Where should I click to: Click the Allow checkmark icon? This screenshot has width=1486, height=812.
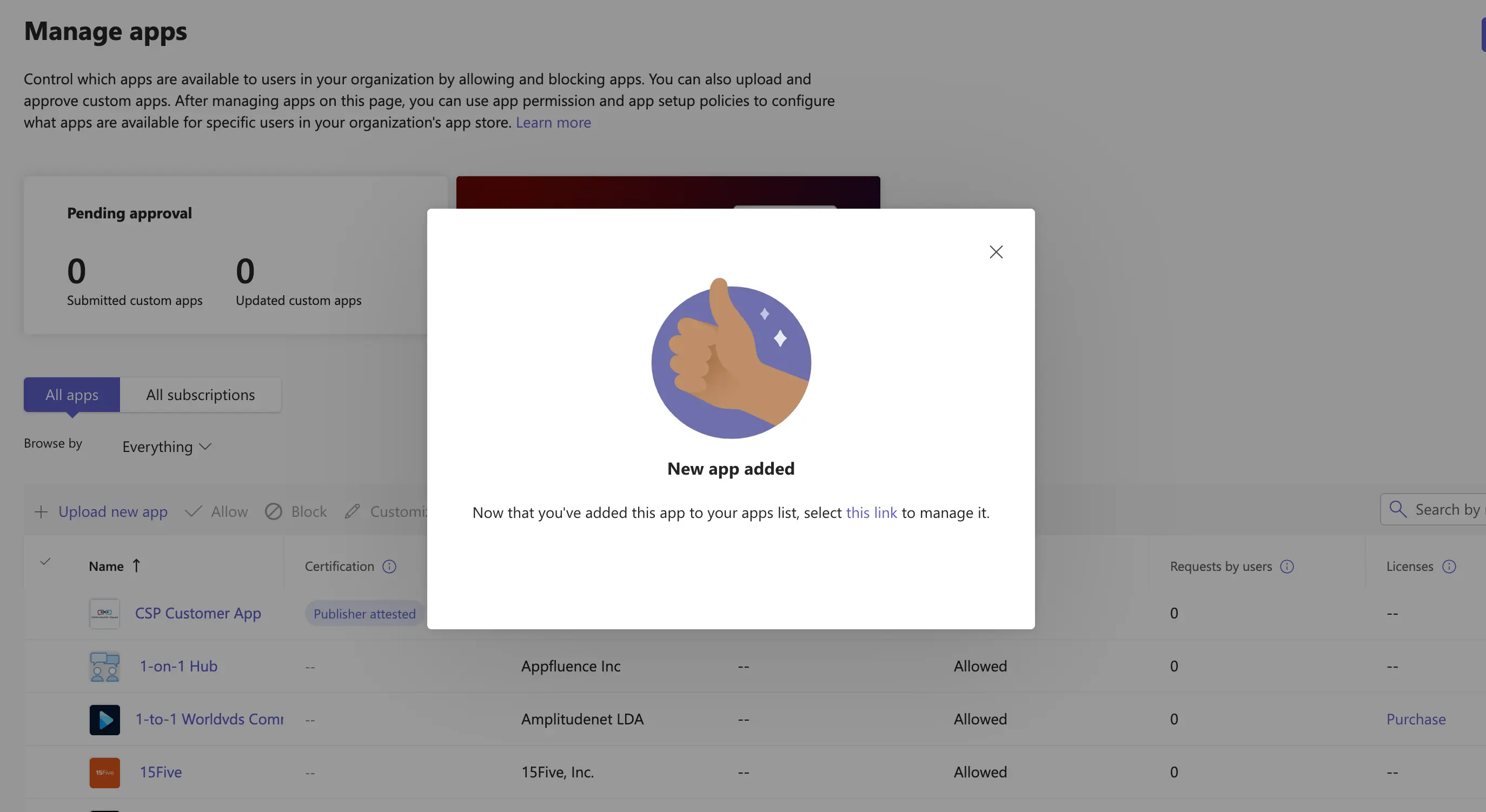194,511
